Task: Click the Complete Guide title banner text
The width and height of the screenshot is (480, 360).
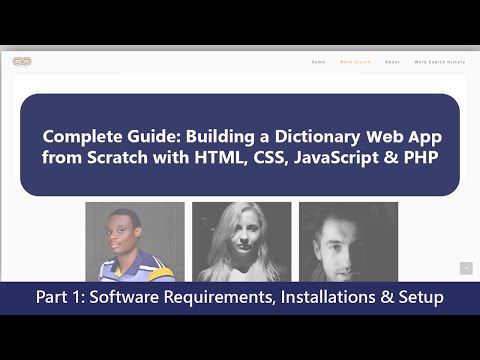Action: pos(241,147)
